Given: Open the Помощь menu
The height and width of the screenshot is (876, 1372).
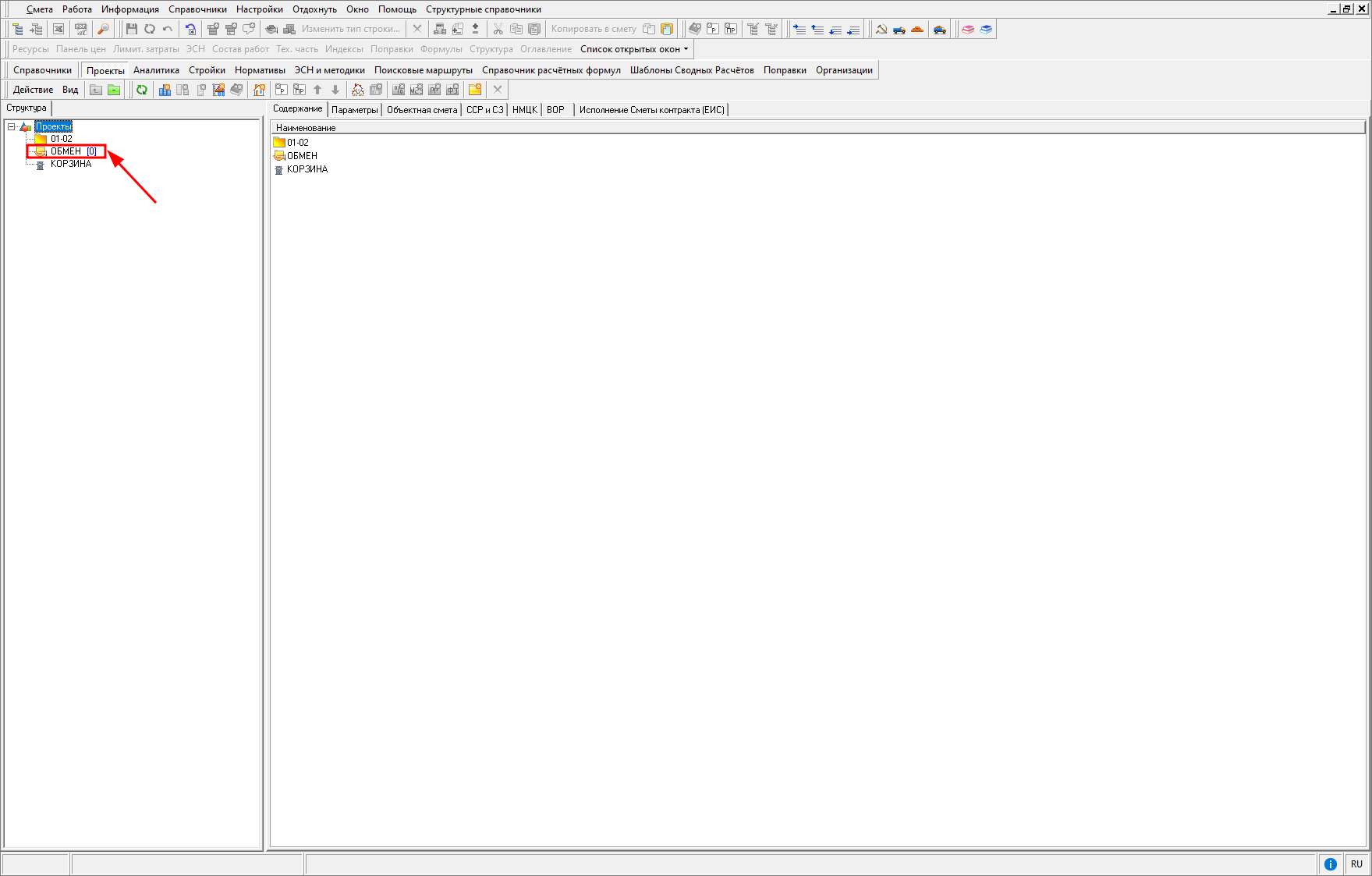Looking at the screenshot, I should coord(398,9).
